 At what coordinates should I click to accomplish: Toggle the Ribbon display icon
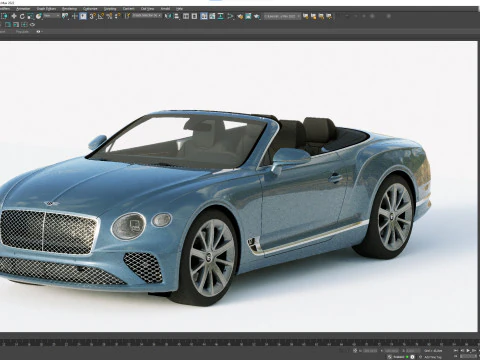click(x=204, y=16)
